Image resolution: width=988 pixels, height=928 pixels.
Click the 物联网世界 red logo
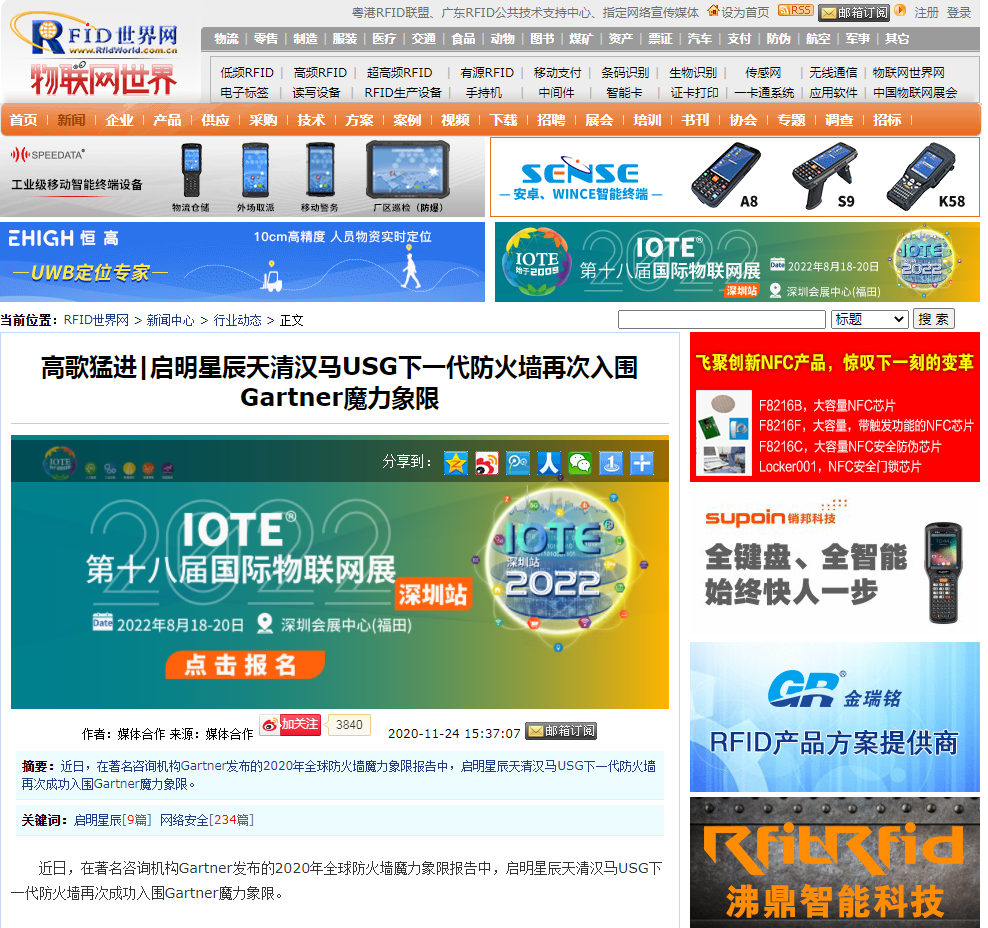point(104,79)
